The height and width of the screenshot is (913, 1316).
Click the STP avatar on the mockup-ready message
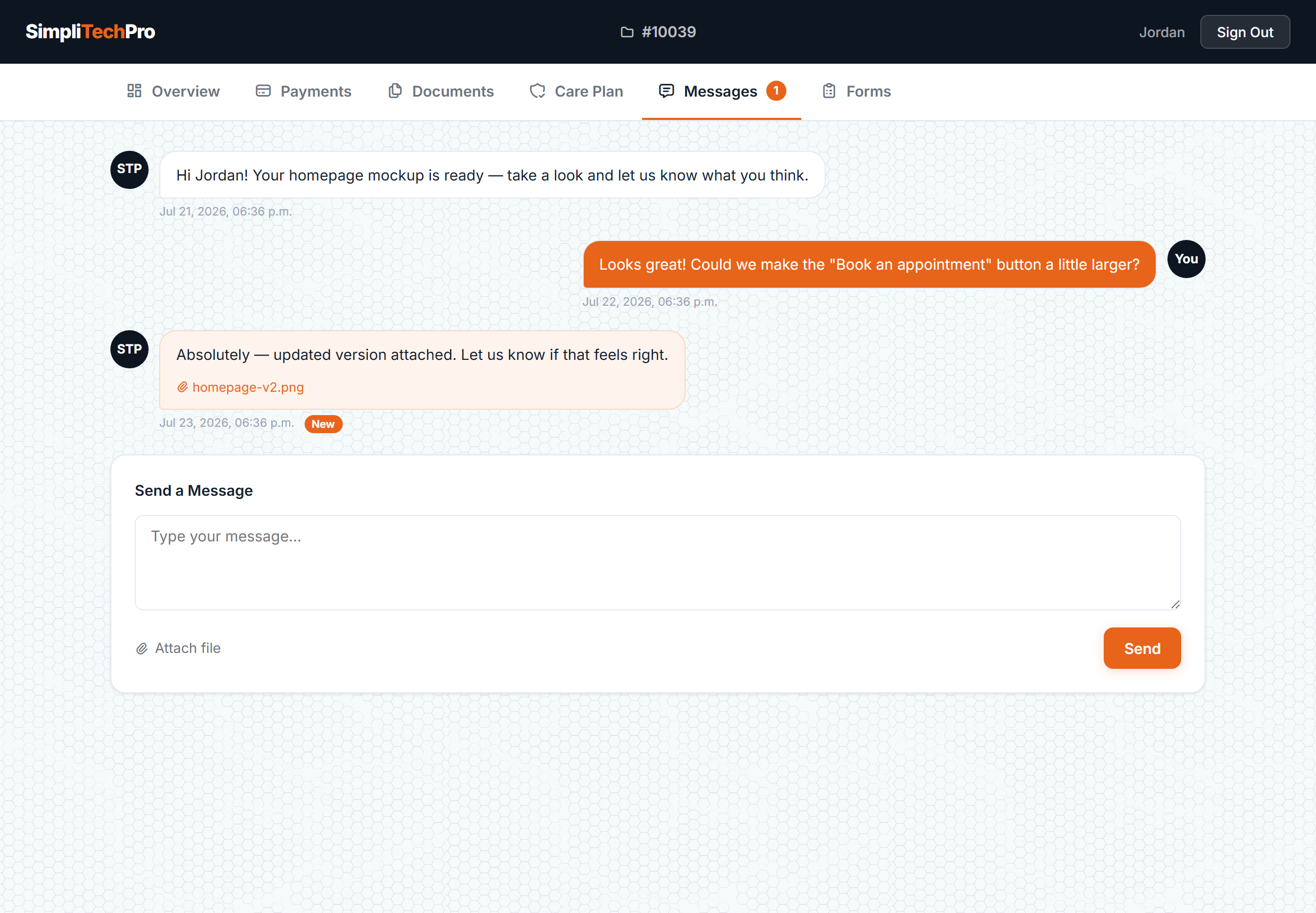[x=129, y=169]
